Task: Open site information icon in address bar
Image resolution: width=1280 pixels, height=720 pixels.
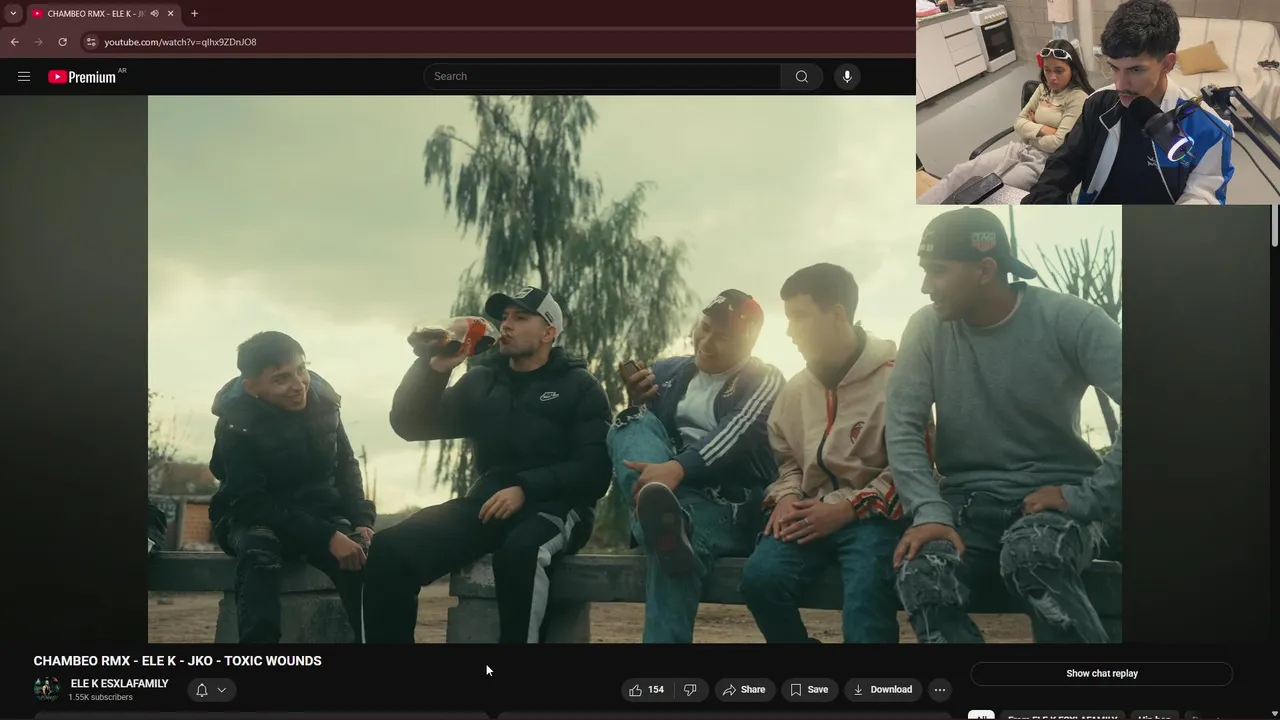Action: pyautogui.click(x=90, y=42)
